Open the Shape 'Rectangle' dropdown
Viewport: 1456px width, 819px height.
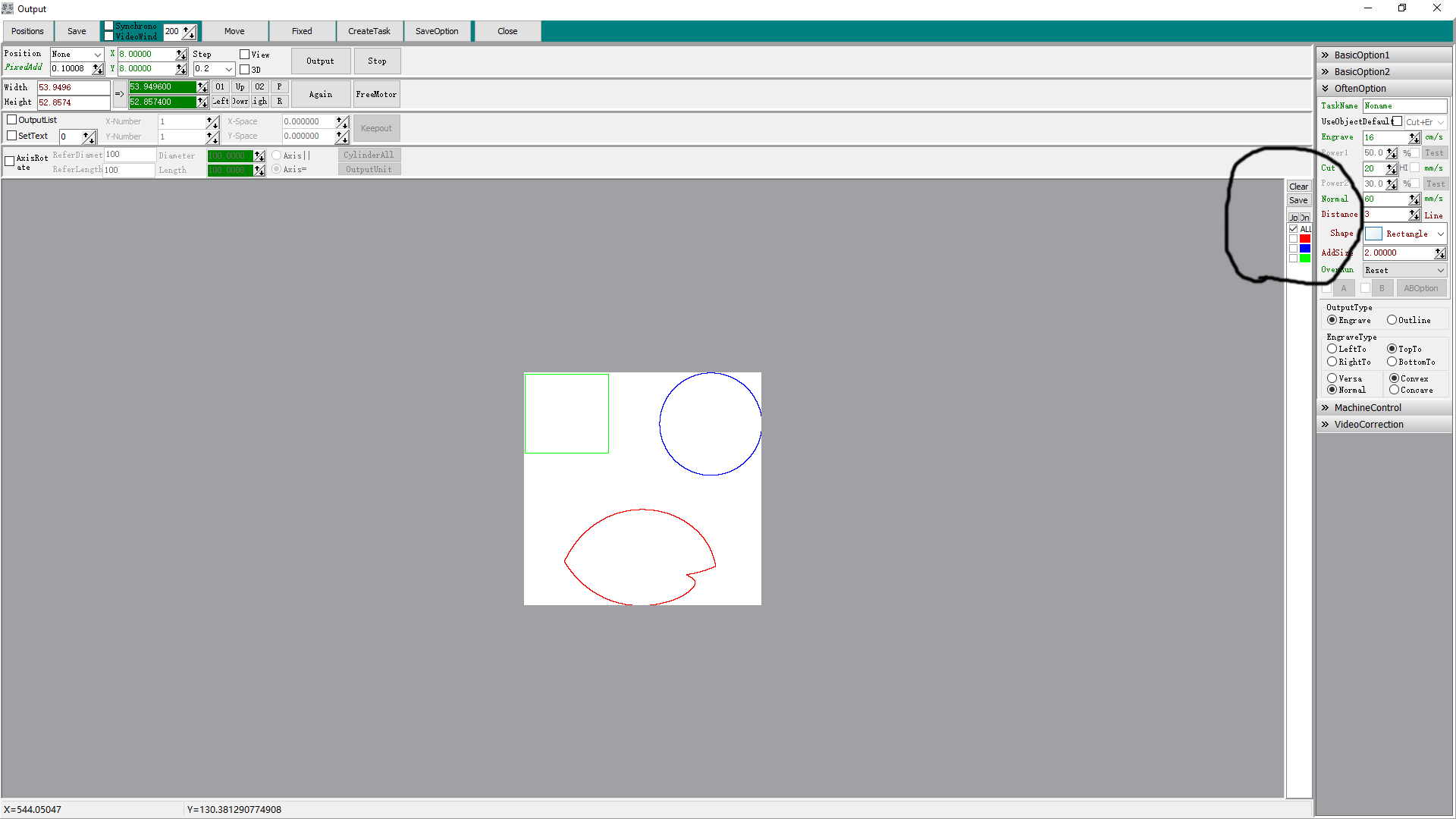coord(1406,234)
